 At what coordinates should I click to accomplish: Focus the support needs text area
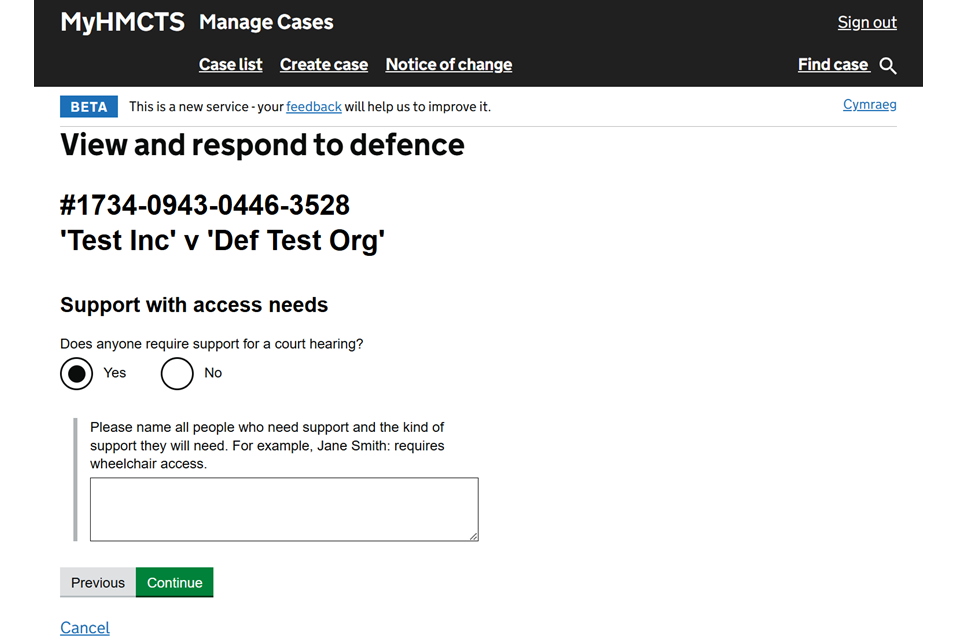tap(284, 509)
